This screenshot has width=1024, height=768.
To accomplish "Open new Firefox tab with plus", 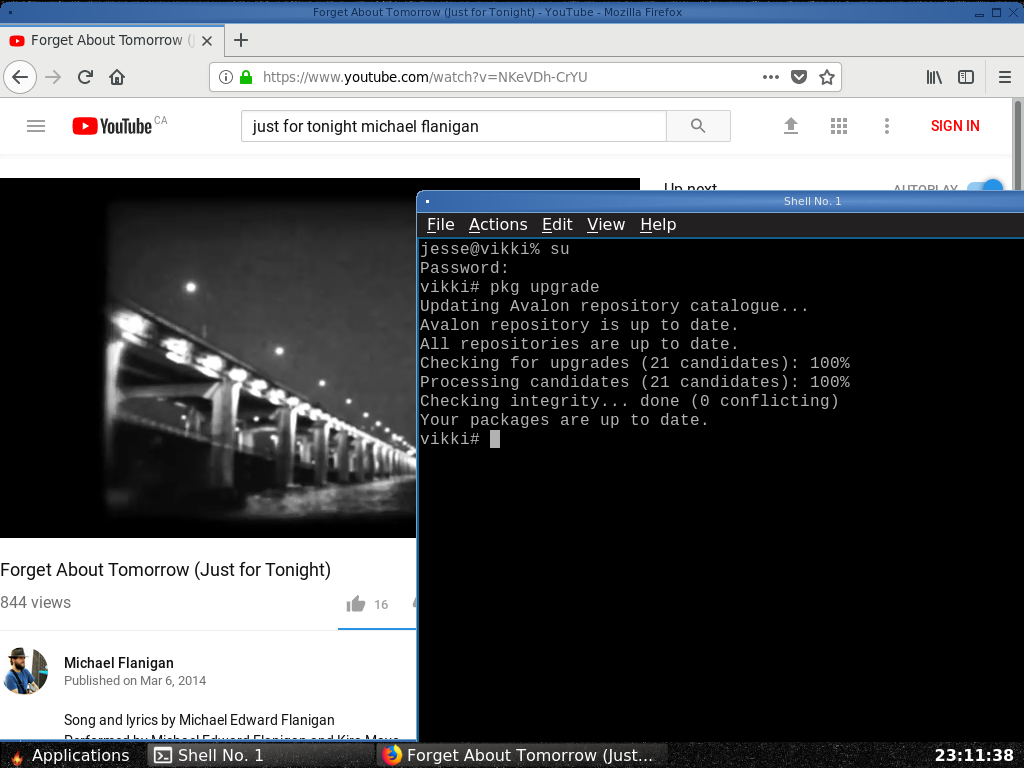I will (x=241, y=40).
